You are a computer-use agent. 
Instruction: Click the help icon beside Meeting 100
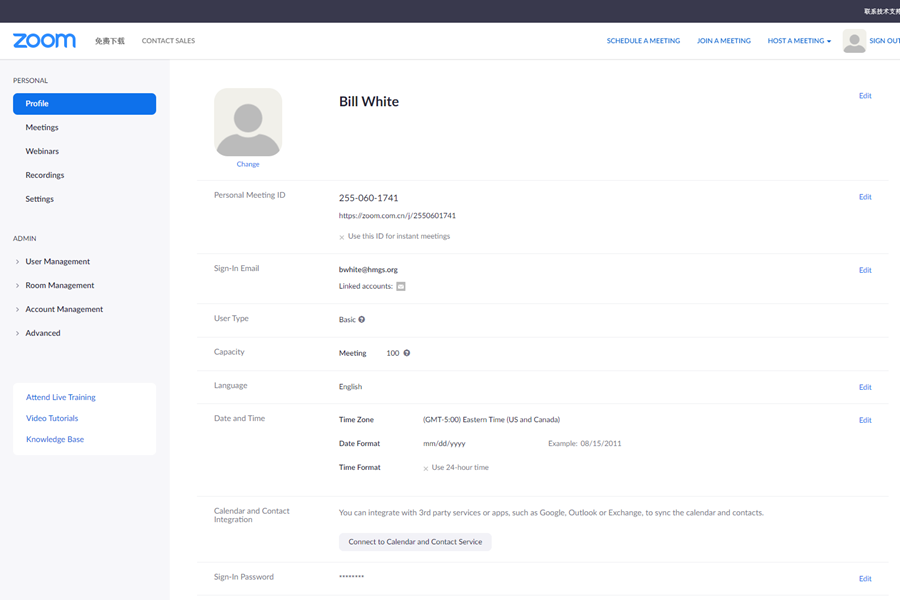tap(406, 353)
